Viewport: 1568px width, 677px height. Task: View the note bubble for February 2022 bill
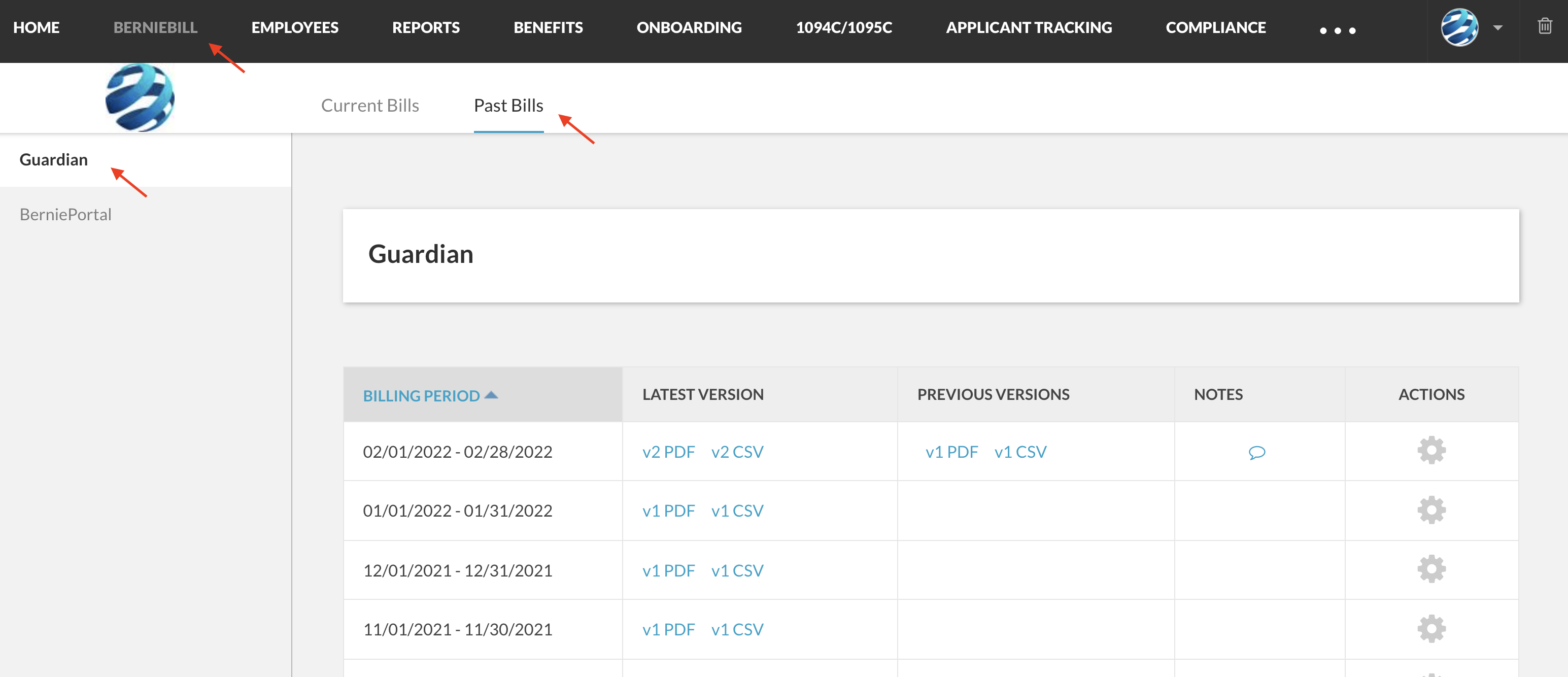point(1257,452)
